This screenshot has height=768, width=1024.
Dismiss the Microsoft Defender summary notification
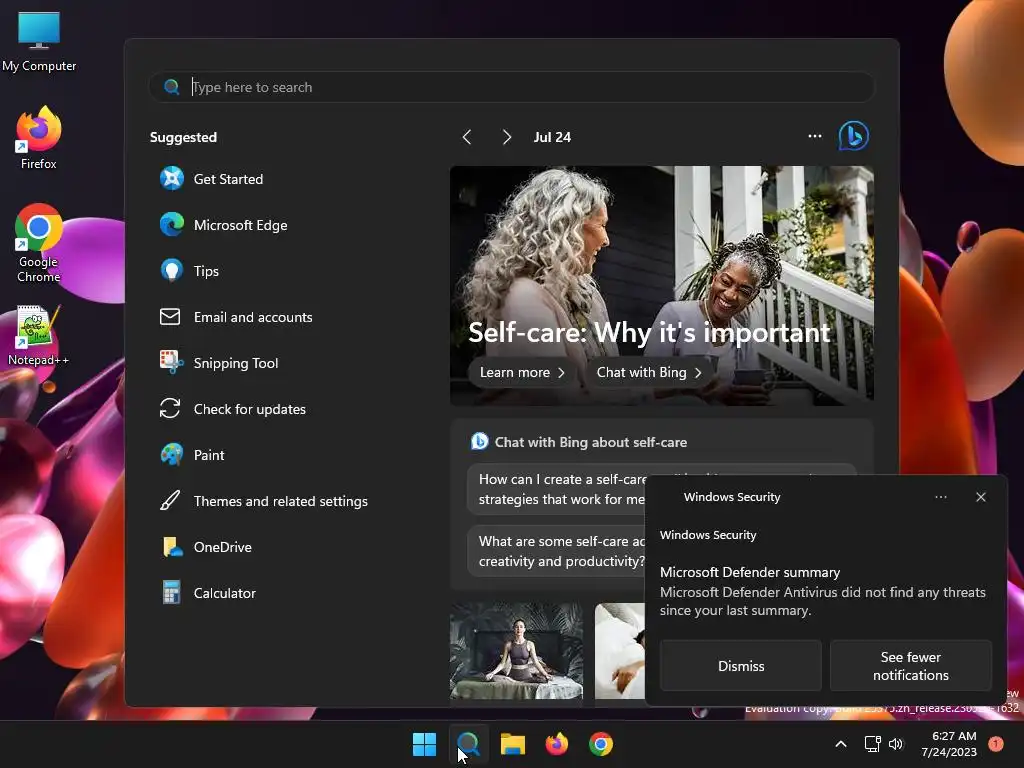pos(741,665)
